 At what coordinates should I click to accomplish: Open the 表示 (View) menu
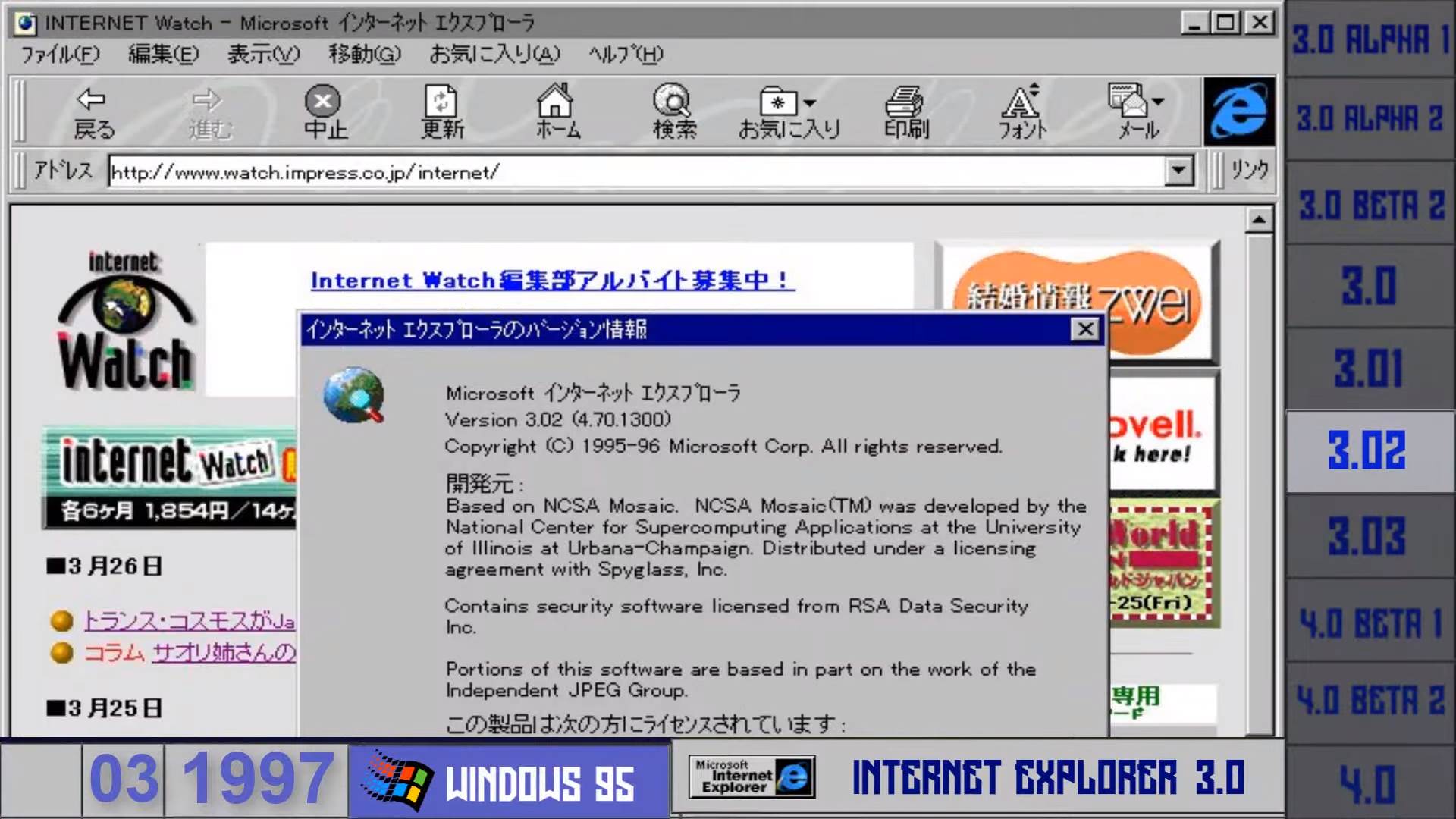coord(261,54)
